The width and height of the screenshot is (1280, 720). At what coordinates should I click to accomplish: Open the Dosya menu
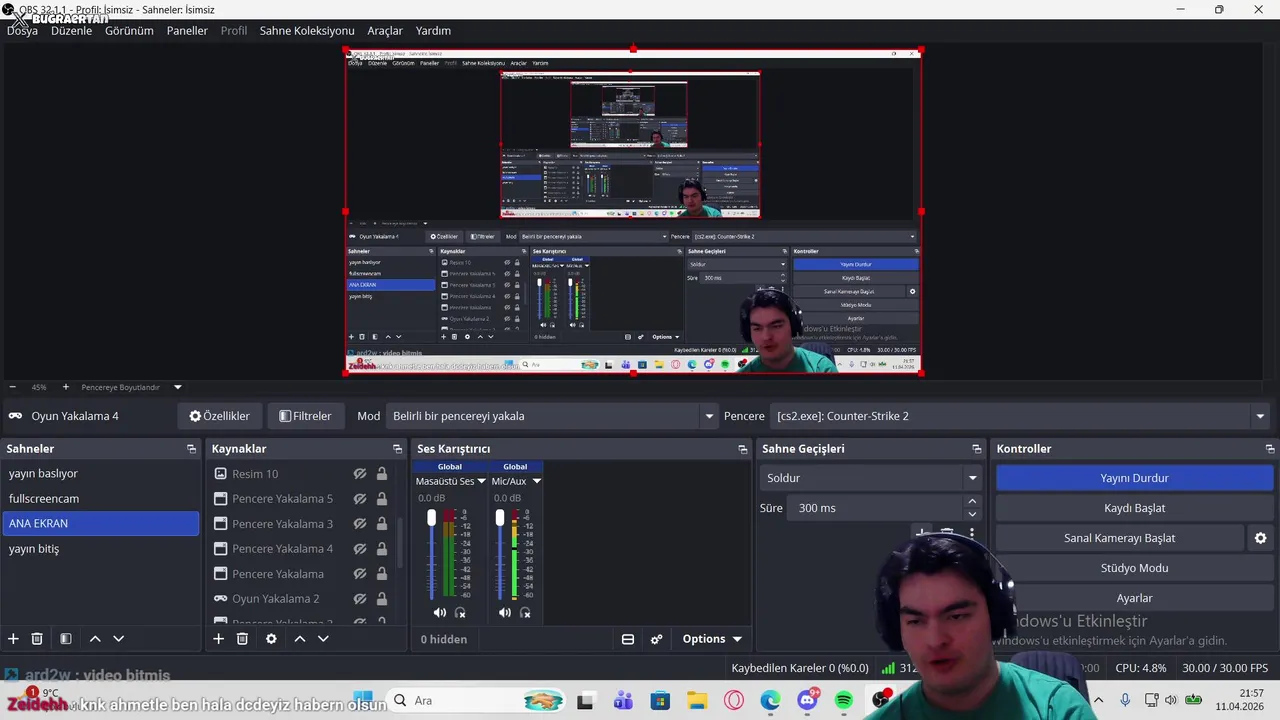pyautogui.click(x=22, y=31)
